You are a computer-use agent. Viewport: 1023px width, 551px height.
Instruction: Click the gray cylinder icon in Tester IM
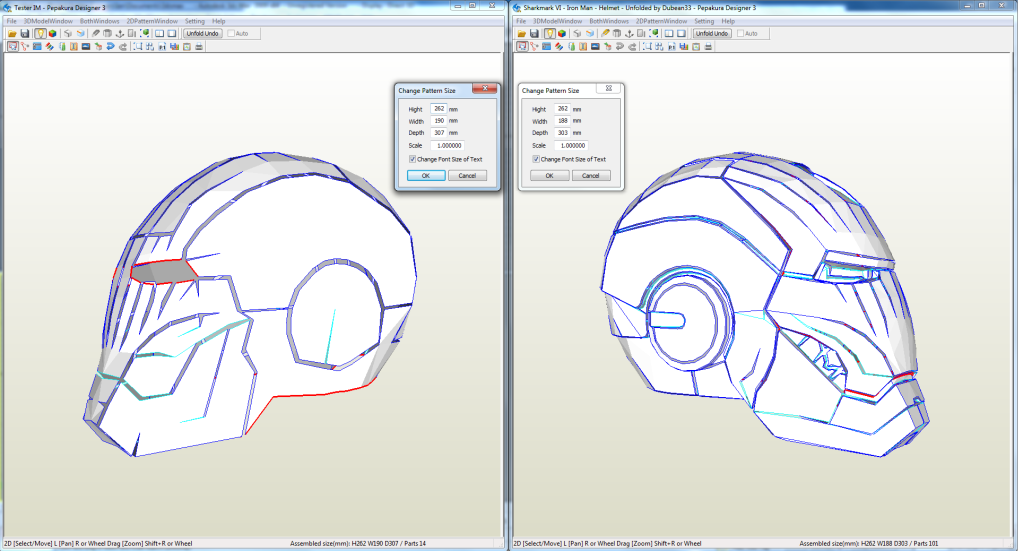[x=107, y=33]
